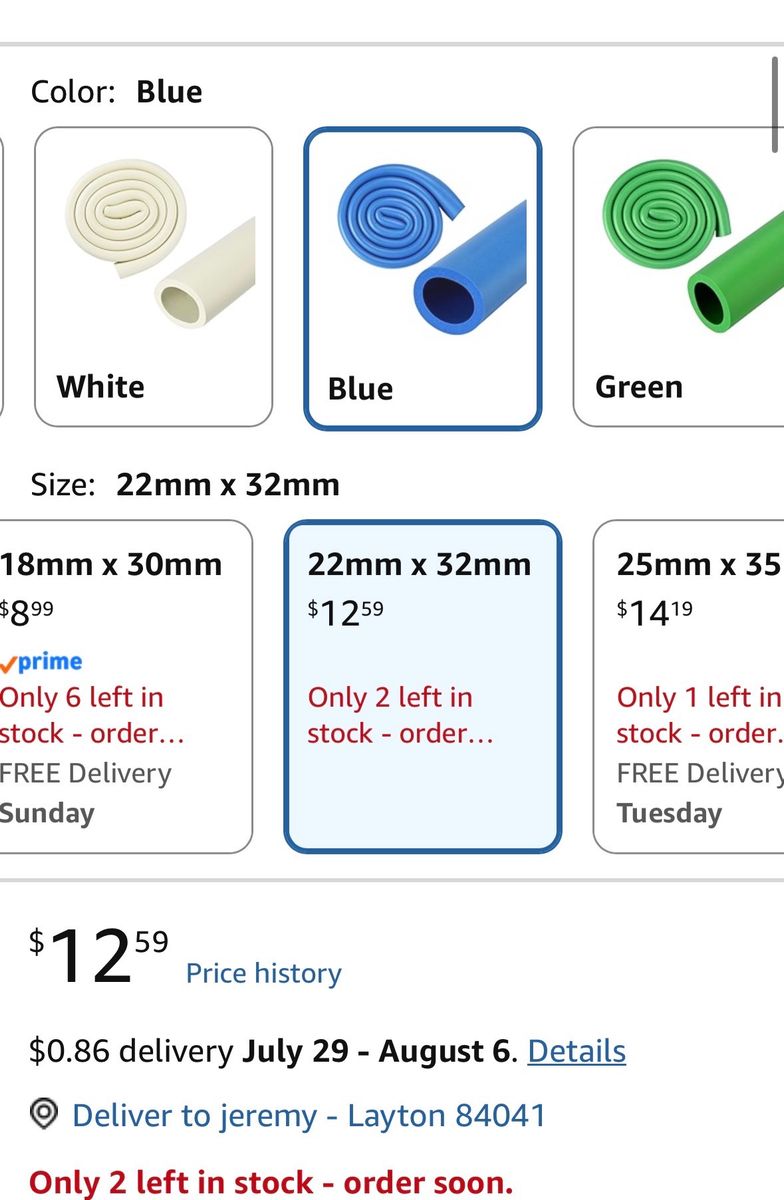The width and height of the screenshot is (784, 1200).
Task: Choose the Green color option
Action: point(678,277)
